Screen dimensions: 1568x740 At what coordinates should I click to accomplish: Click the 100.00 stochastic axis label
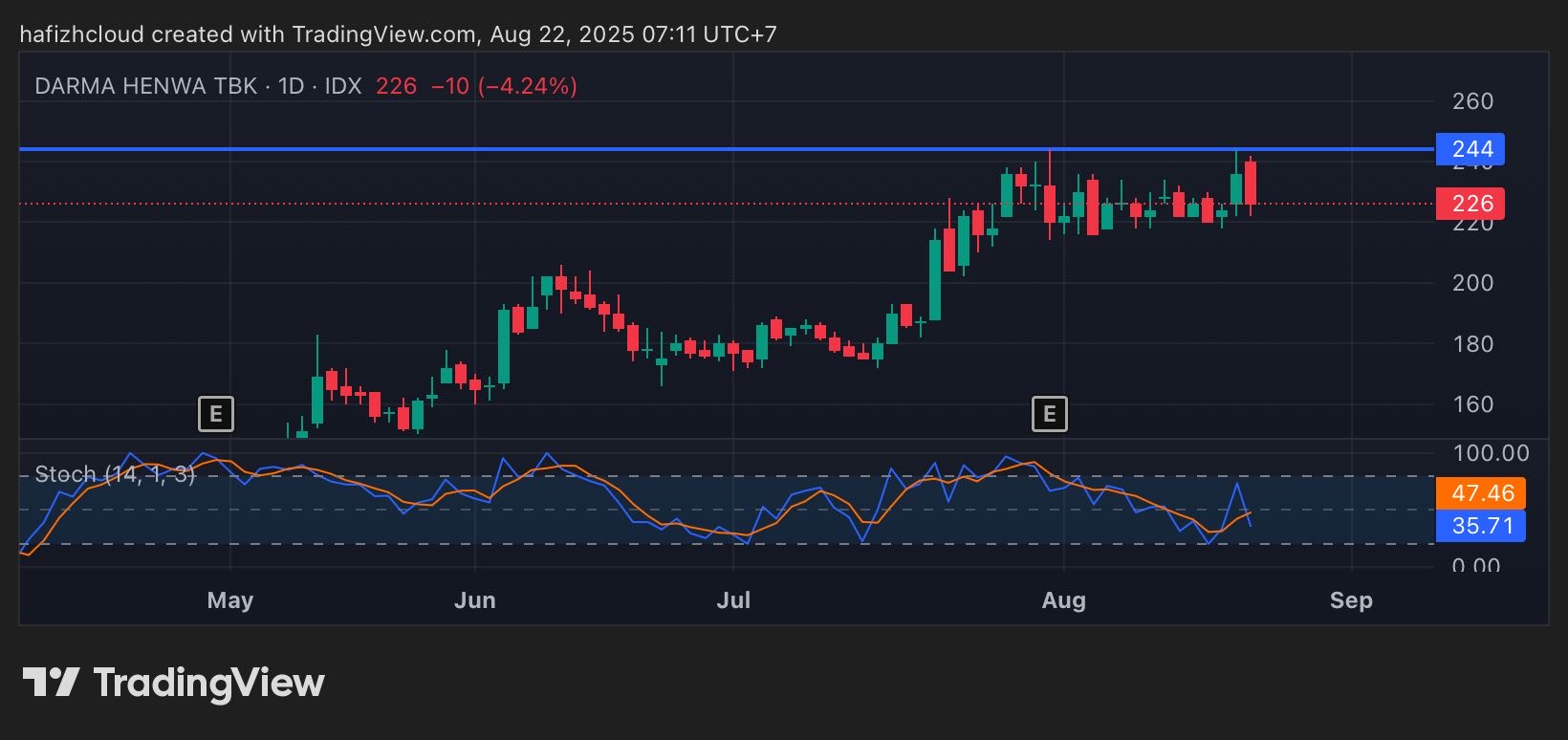point(1491,453)
